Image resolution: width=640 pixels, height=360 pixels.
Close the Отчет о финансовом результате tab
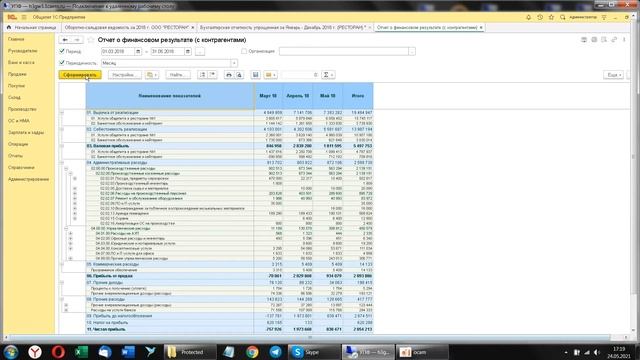481,27
